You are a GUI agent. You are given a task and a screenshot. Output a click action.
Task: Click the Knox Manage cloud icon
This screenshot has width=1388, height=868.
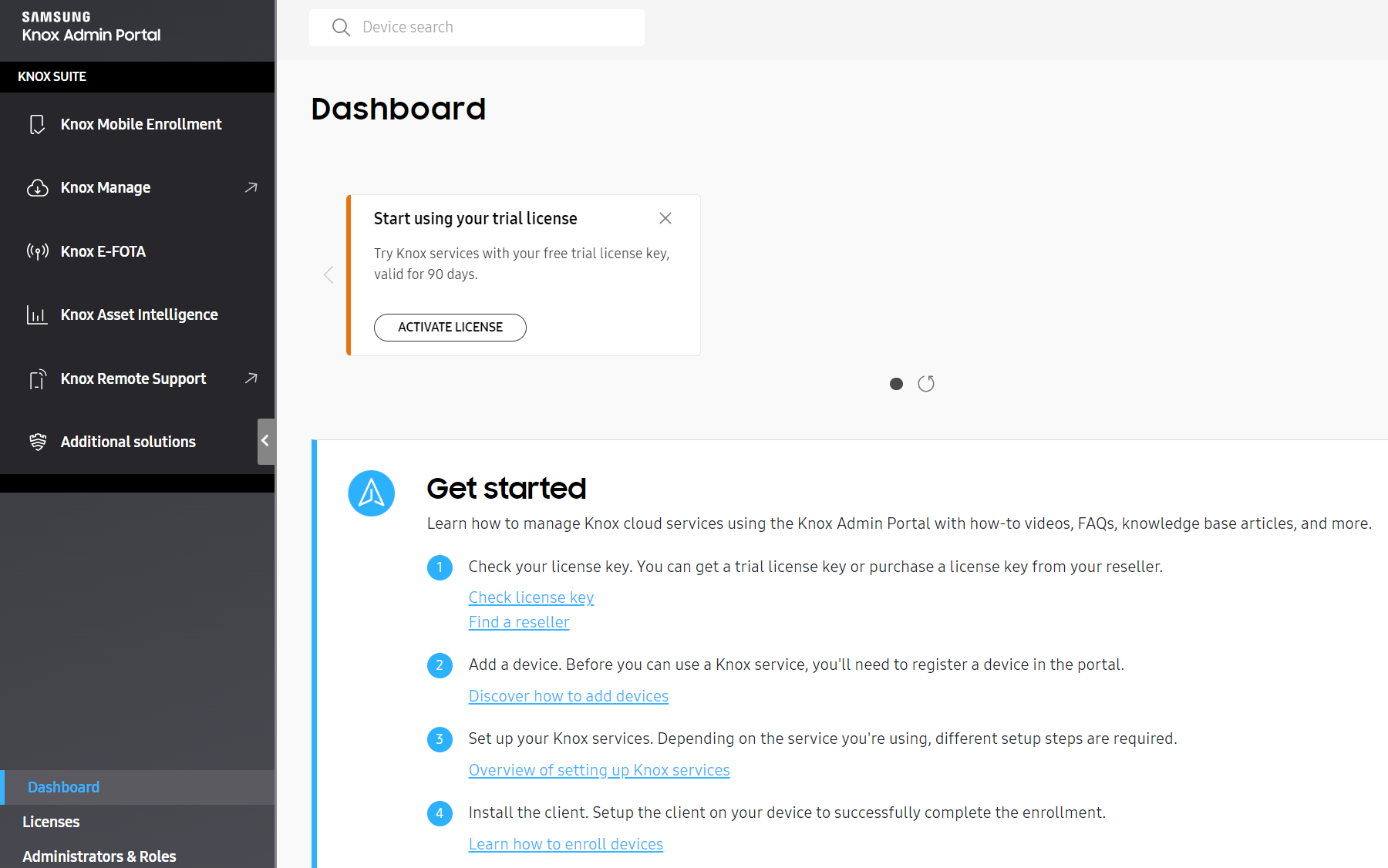tap(37, 188)
